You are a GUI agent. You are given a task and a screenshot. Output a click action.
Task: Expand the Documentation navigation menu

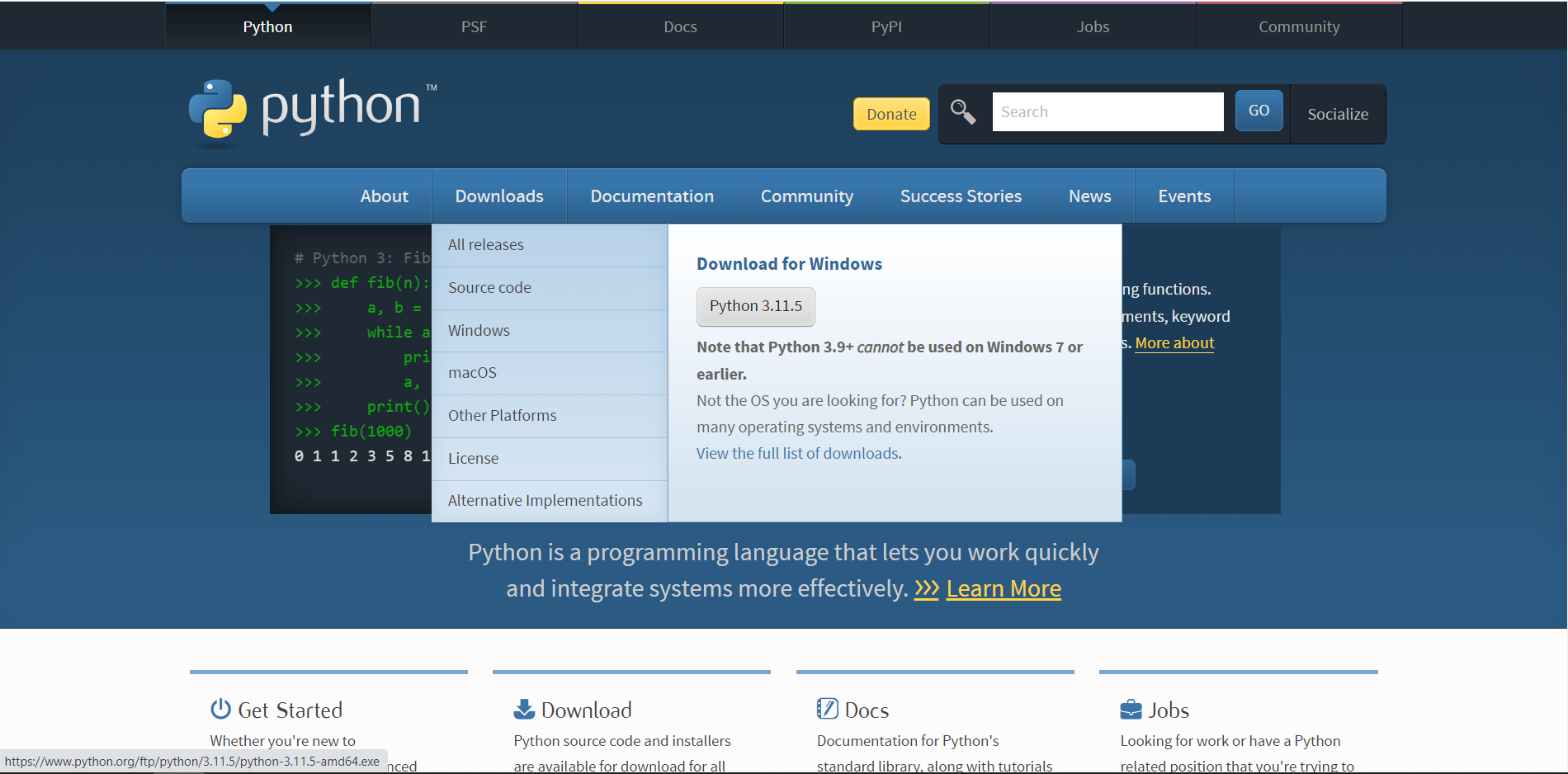click(x=652, y=196)
